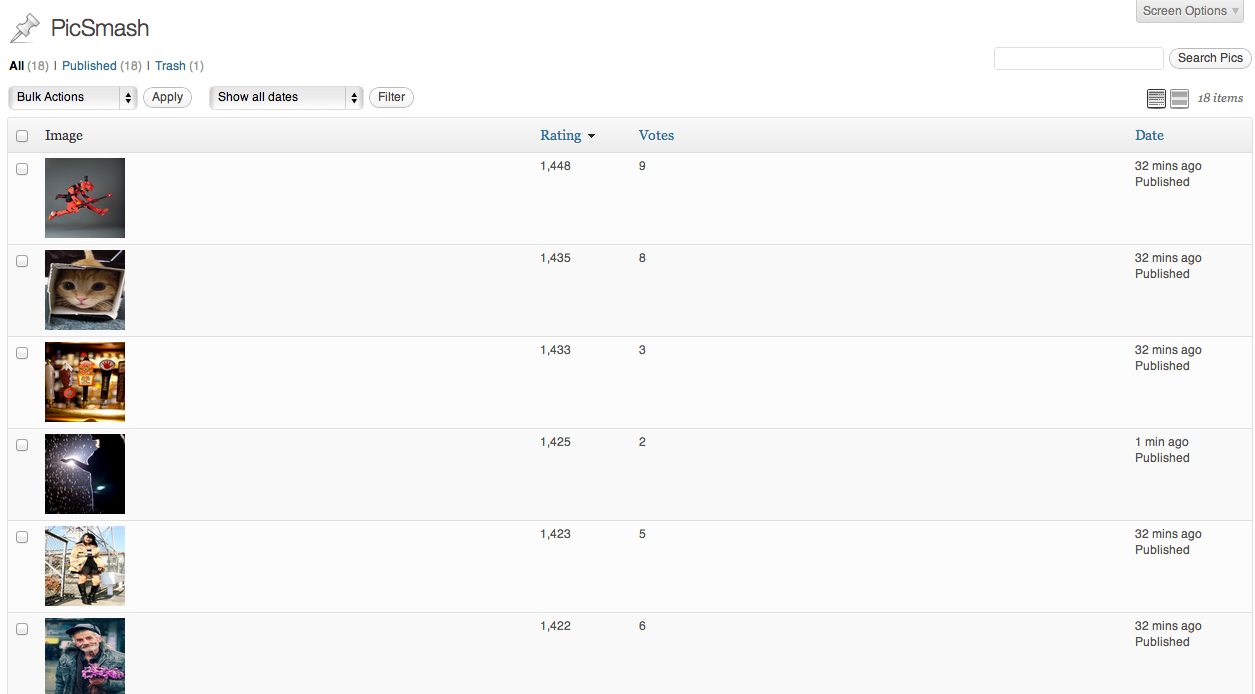1255x694 pixels.
Task: Check the row rated 1,425
Action: 22,445
